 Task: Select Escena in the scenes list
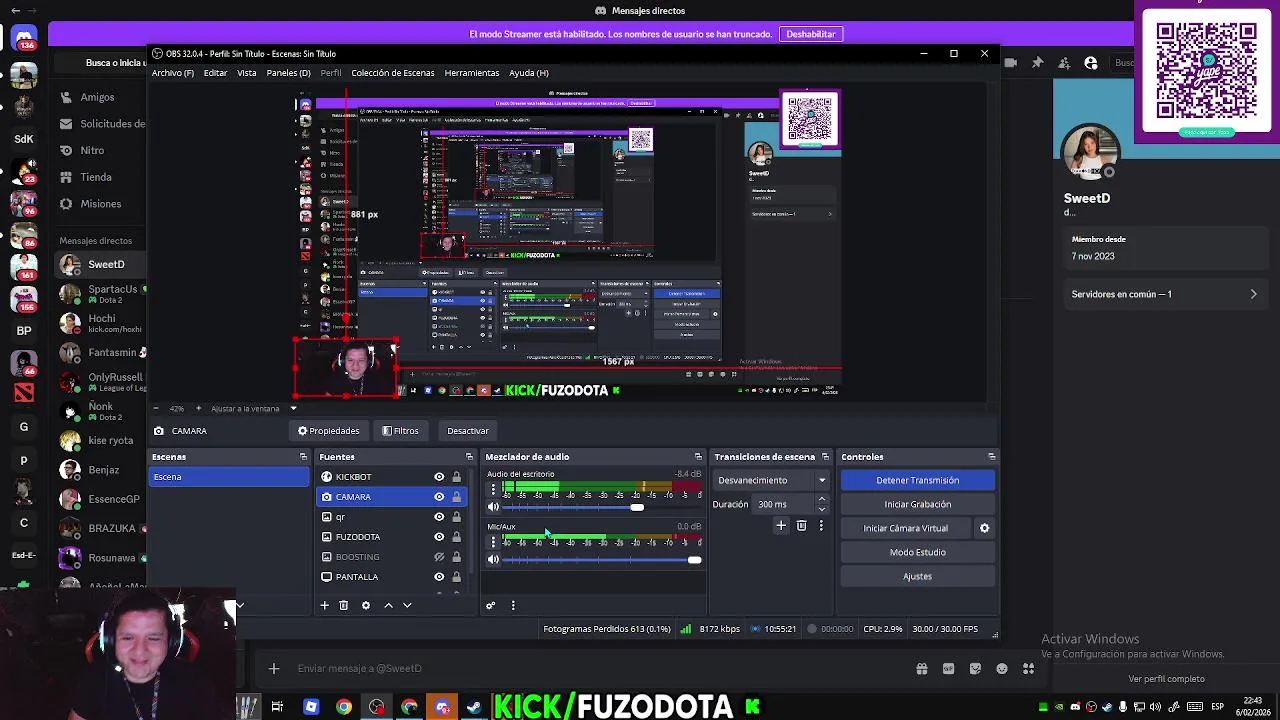click(229, 477)
